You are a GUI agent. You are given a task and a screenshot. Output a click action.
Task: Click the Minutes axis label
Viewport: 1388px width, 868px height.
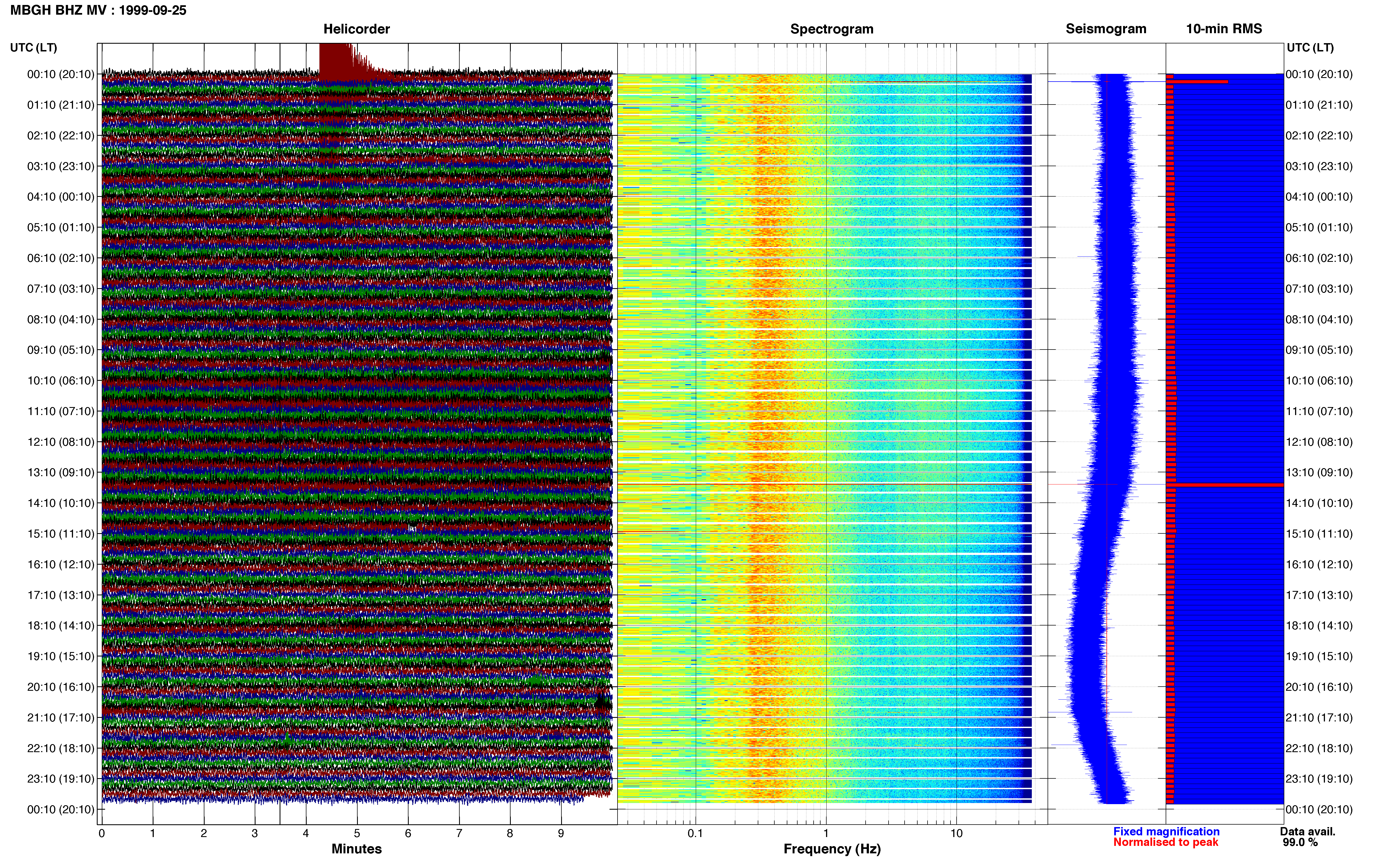pos(356,848)
